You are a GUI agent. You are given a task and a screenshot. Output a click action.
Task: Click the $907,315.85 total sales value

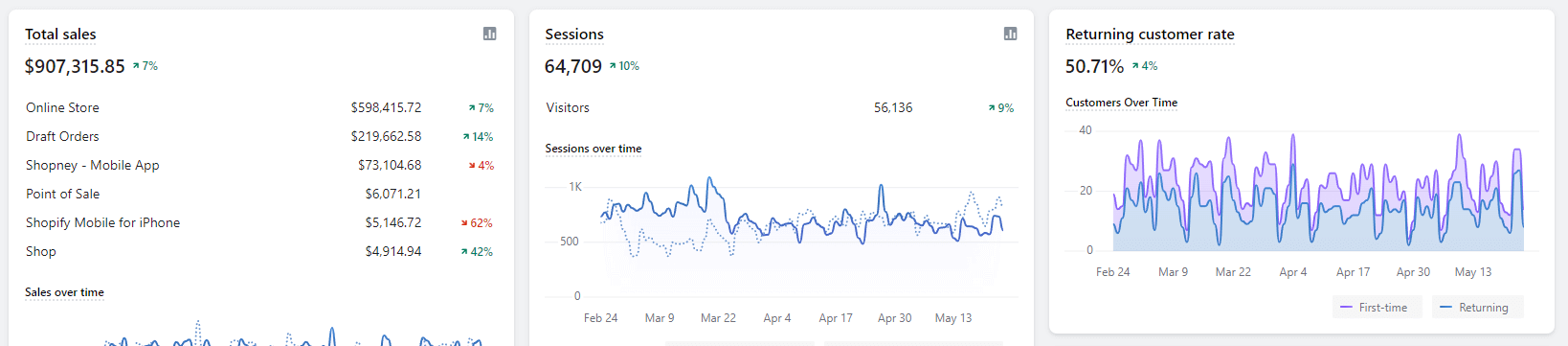(75, 66)
